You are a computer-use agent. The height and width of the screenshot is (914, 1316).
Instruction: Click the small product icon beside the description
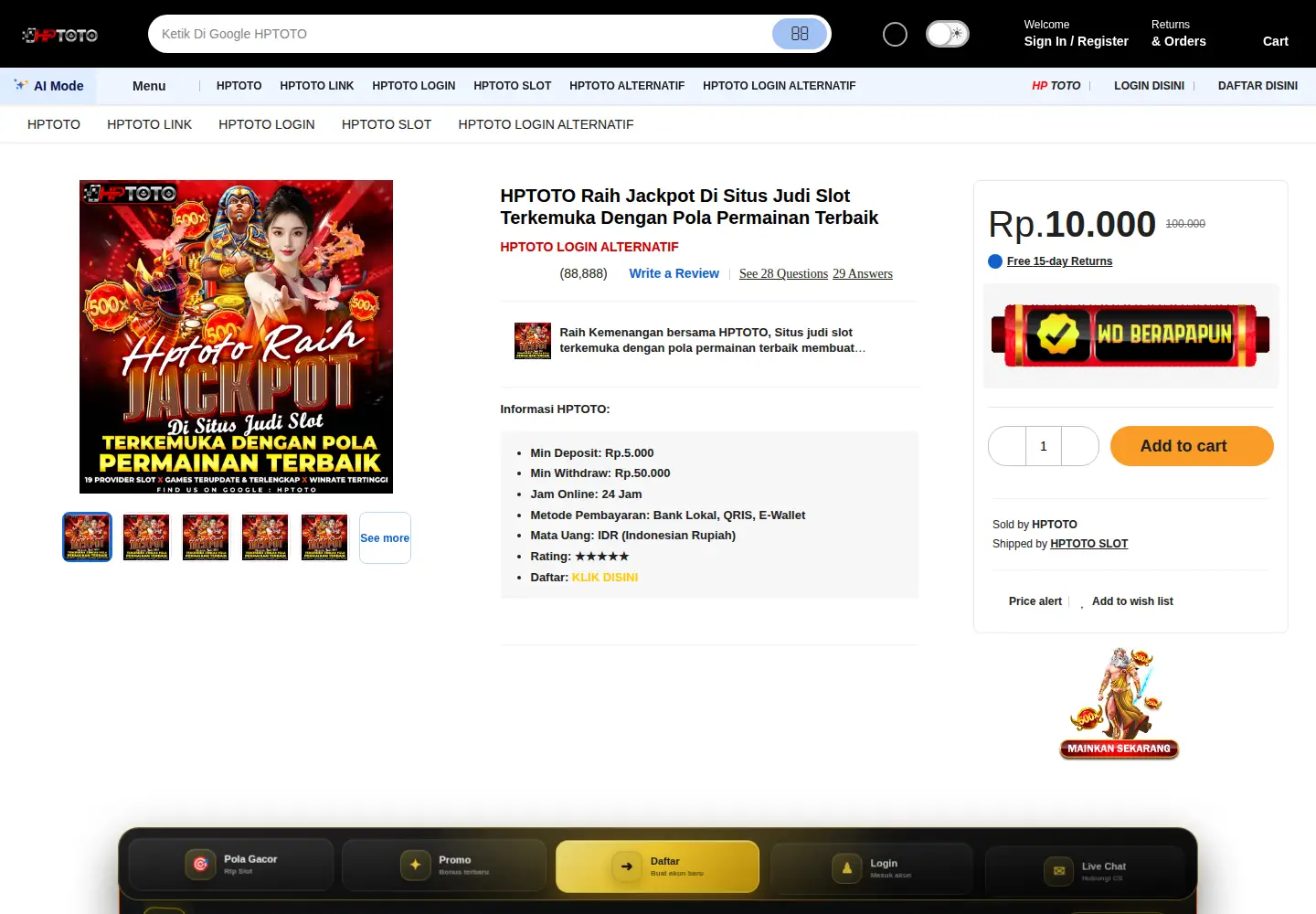pyautogui.click(x=533, y=341)
